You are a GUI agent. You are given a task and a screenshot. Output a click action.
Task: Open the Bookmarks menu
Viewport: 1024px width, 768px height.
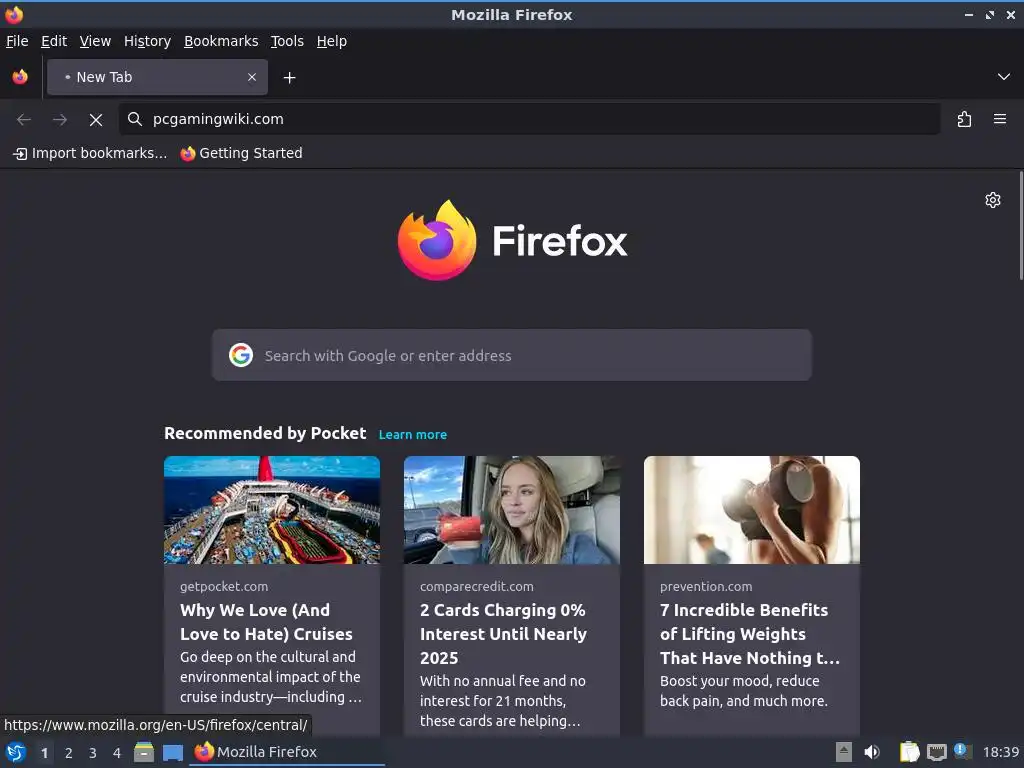[221, 41]
